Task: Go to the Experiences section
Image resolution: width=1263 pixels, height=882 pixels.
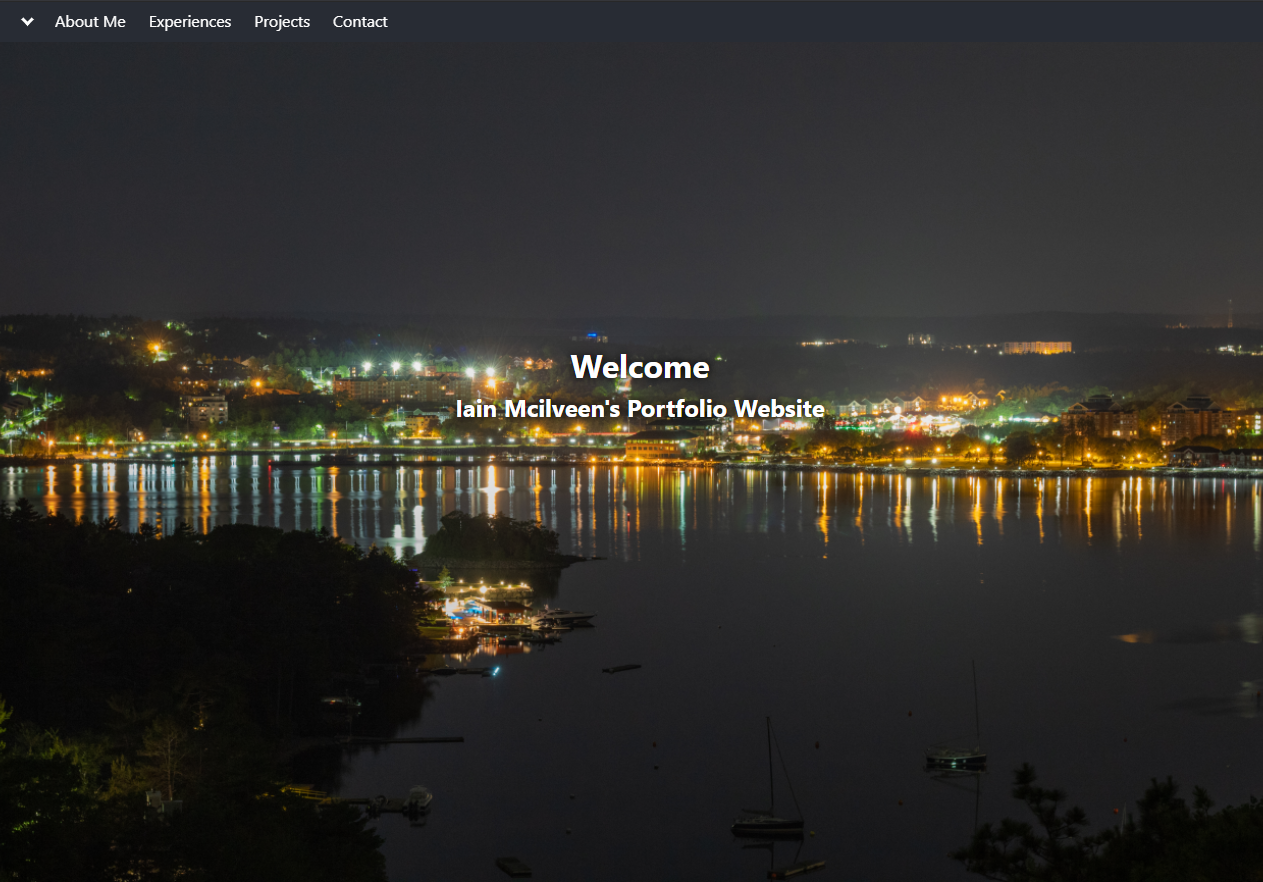Action: pyautogui.click(x=190, y=22)
